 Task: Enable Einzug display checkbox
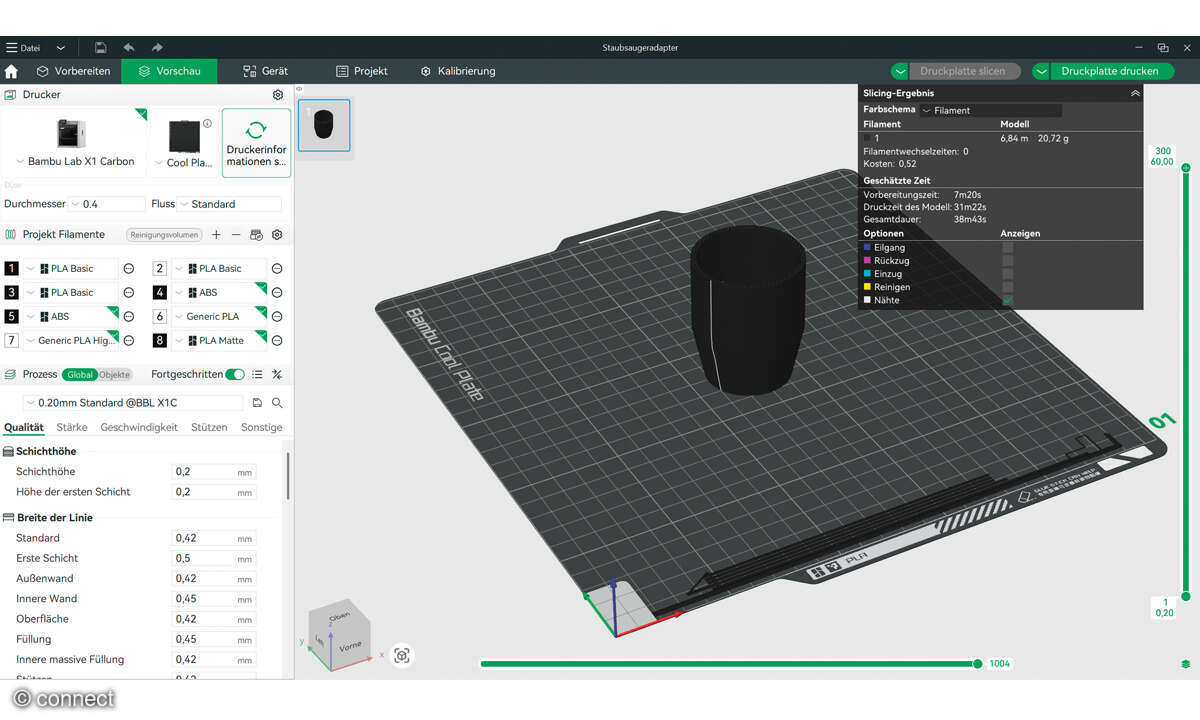click(1008, 273)
